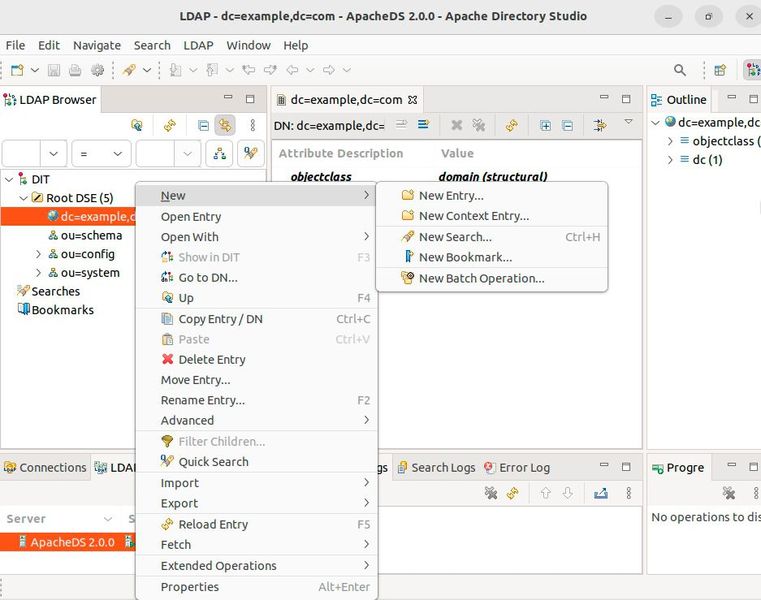761x600 pixels.
Task: Click Collapse All in LDAP Browser toolbar
Action: (x=203, y=126)
